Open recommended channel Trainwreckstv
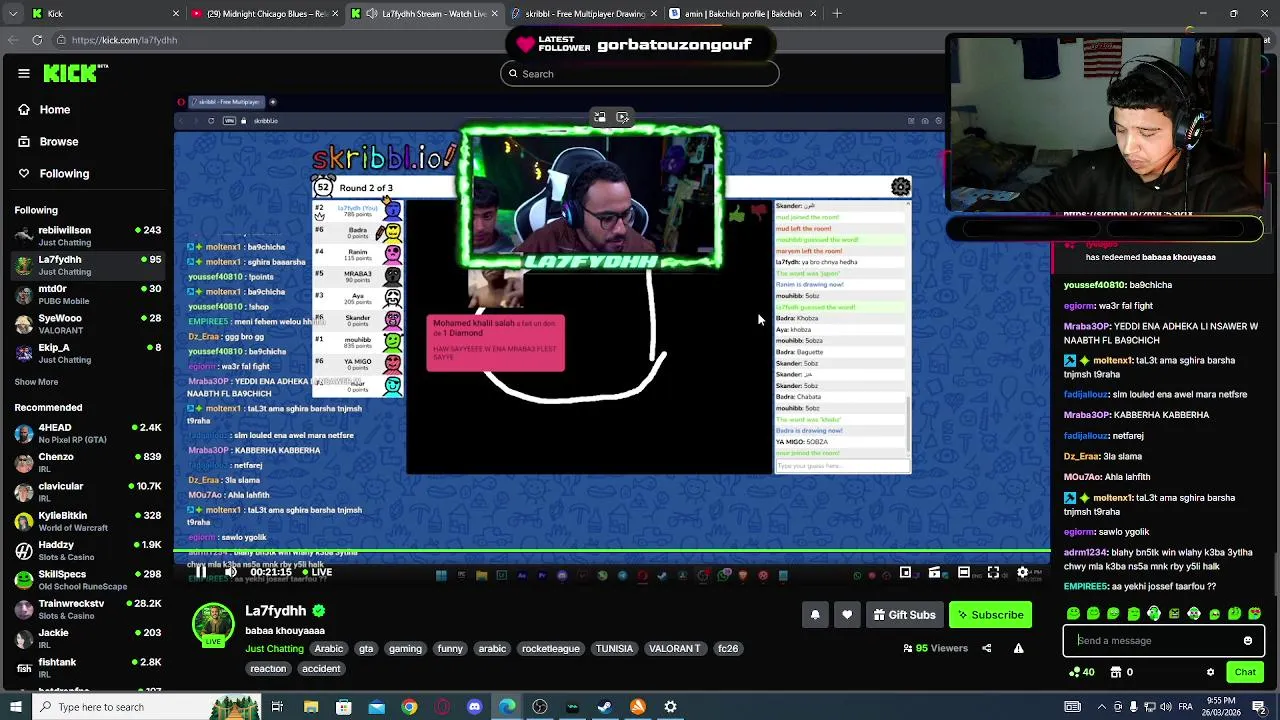1280x720 pixels. (87, 609)
